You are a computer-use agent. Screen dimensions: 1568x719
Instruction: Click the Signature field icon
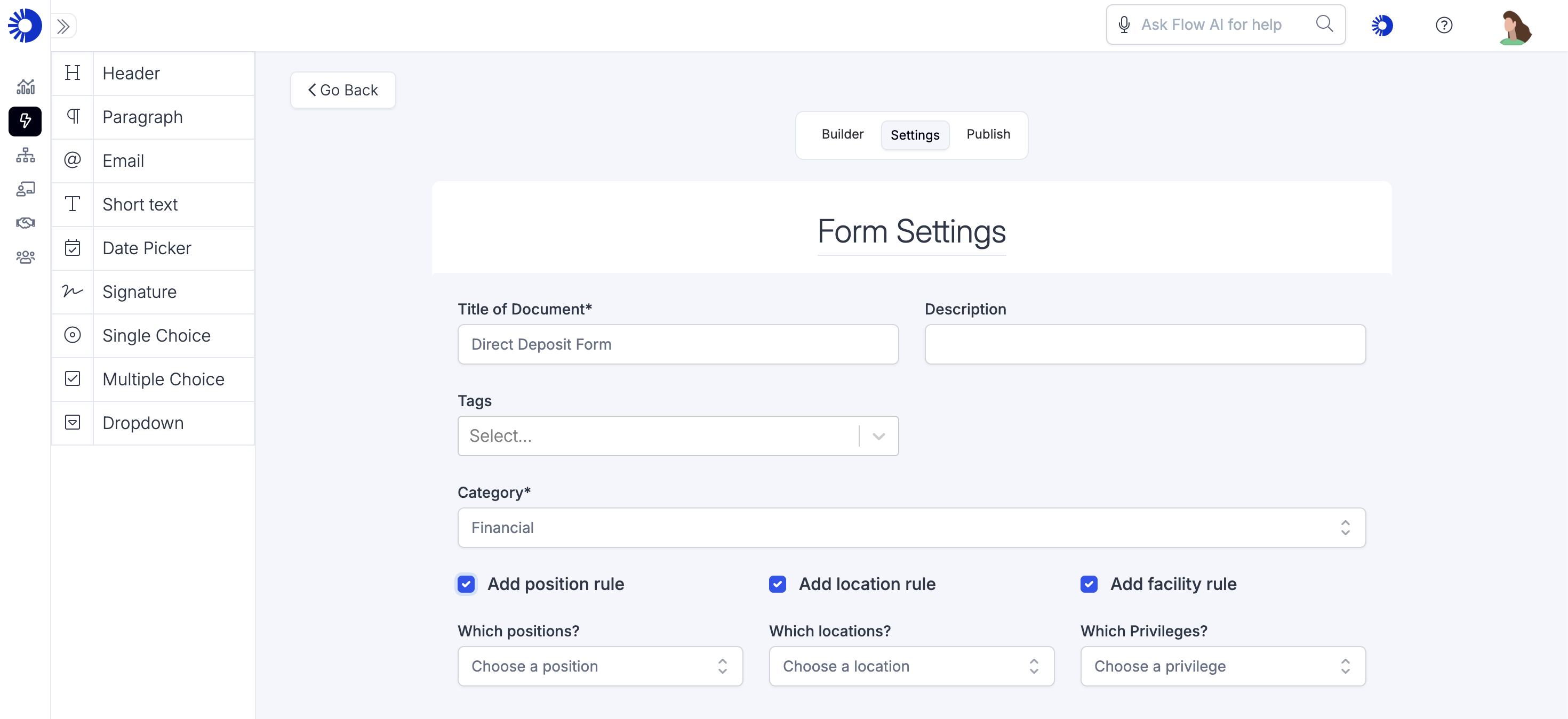point(73,292)
